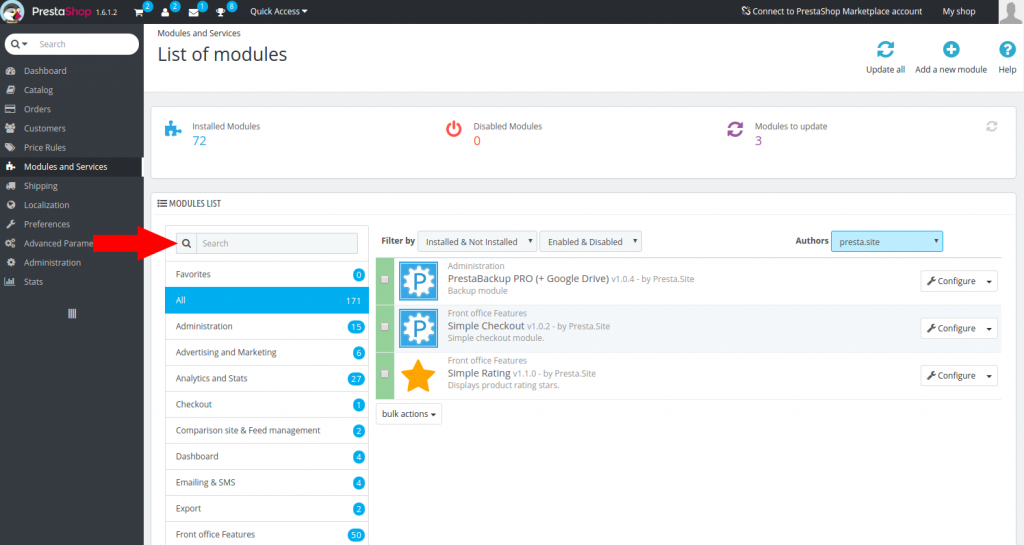Click the Installed Modules puzzle icon
The width and height of the screenshot is (1024, 545).
[173, 129]
